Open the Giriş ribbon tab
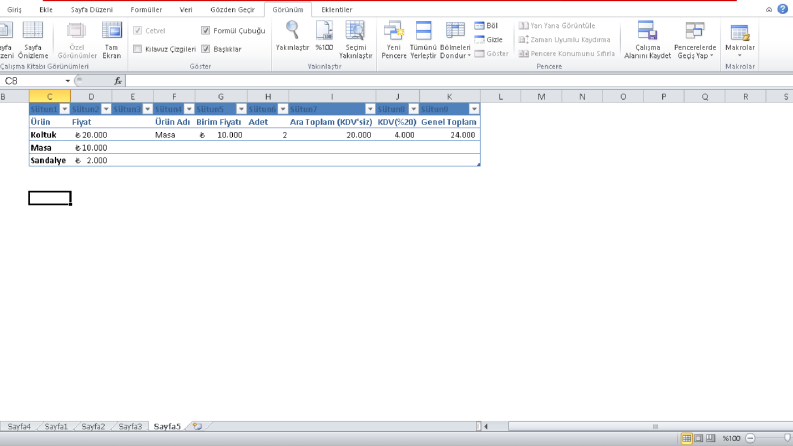This screenshot has height=446, width=793. [14, 10]
